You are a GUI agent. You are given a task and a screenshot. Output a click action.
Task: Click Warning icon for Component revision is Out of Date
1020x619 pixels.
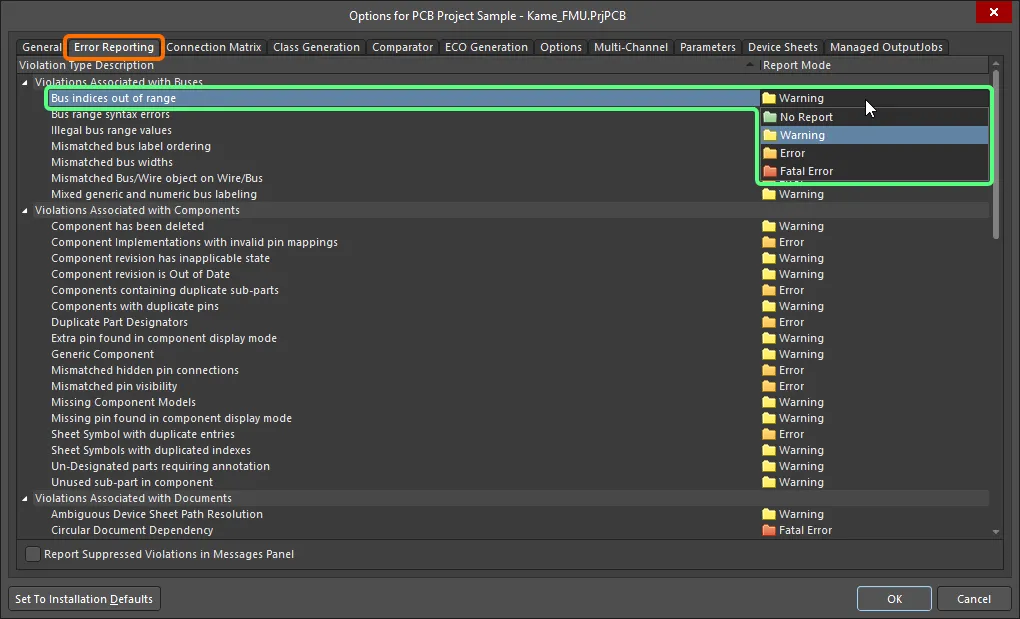769,274
